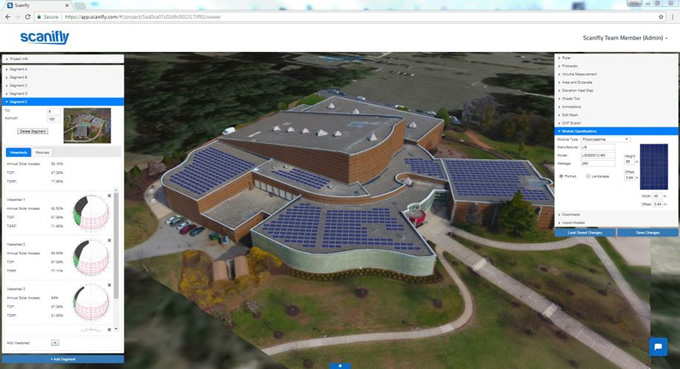This screenshot has width=680, height=369.
Task: Expand Area and Excavate section
Action: [x=616, y=82]
